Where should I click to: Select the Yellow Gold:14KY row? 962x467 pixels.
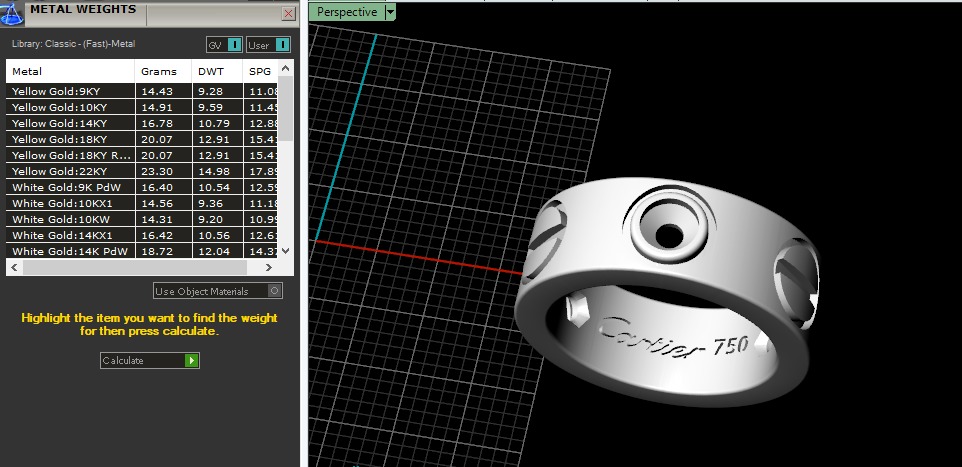[x=142, y=123]
